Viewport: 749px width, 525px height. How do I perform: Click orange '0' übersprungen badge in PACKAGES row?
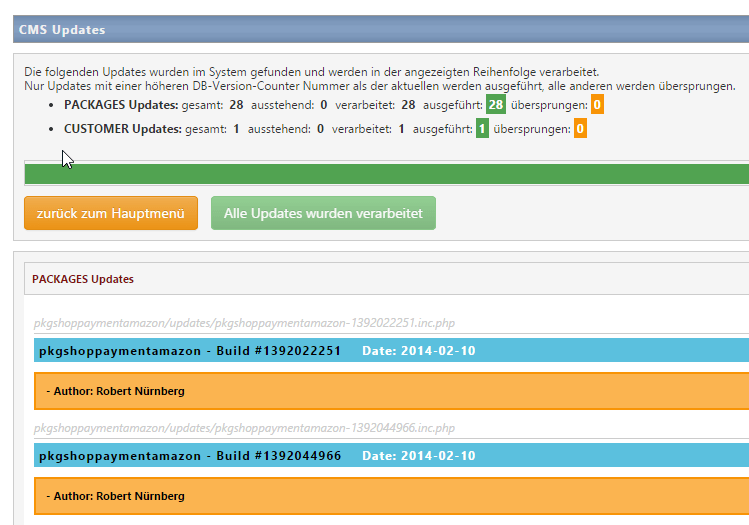point(597,105)
